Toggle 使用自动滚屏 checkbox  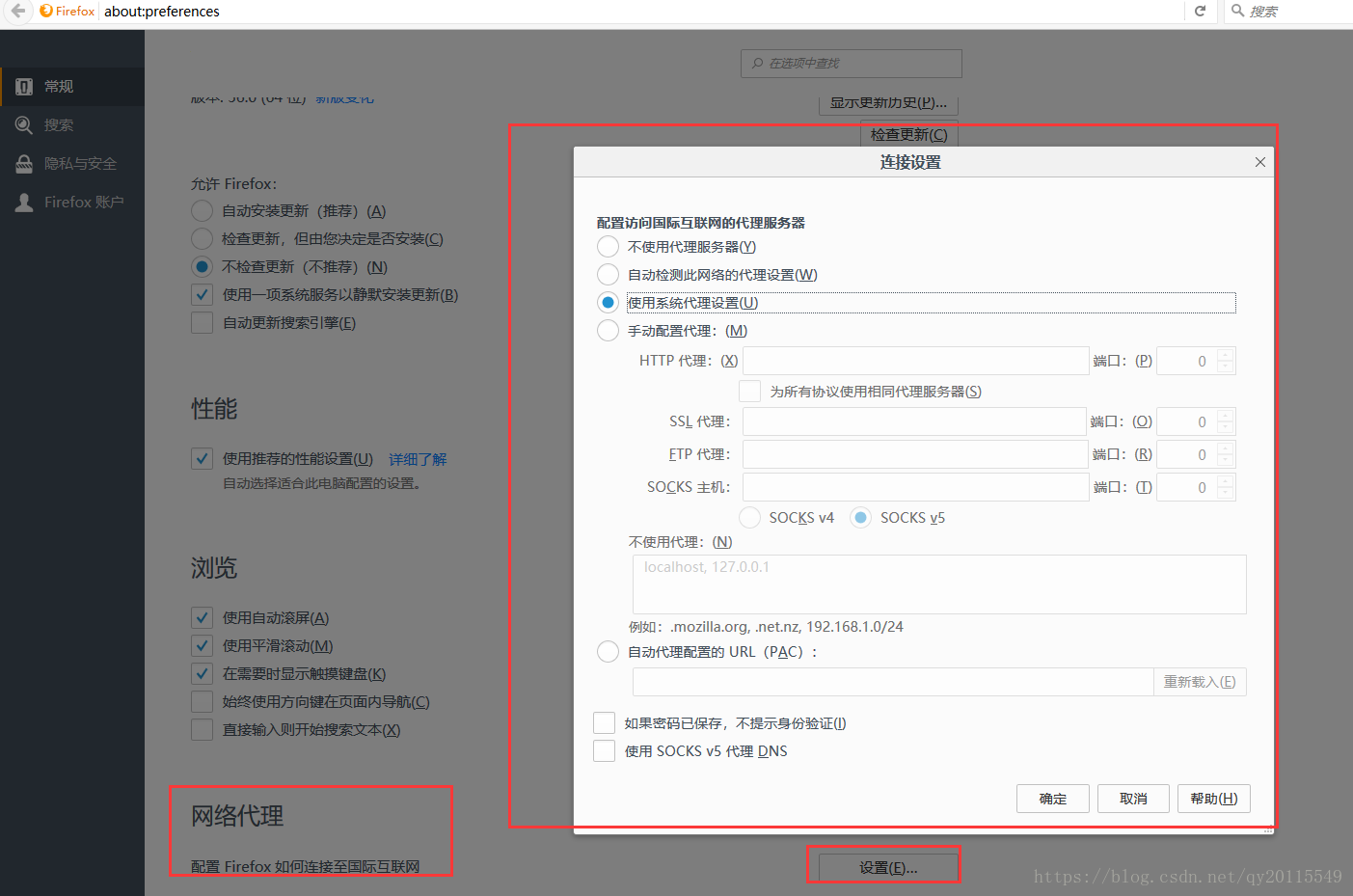point(202,618)
